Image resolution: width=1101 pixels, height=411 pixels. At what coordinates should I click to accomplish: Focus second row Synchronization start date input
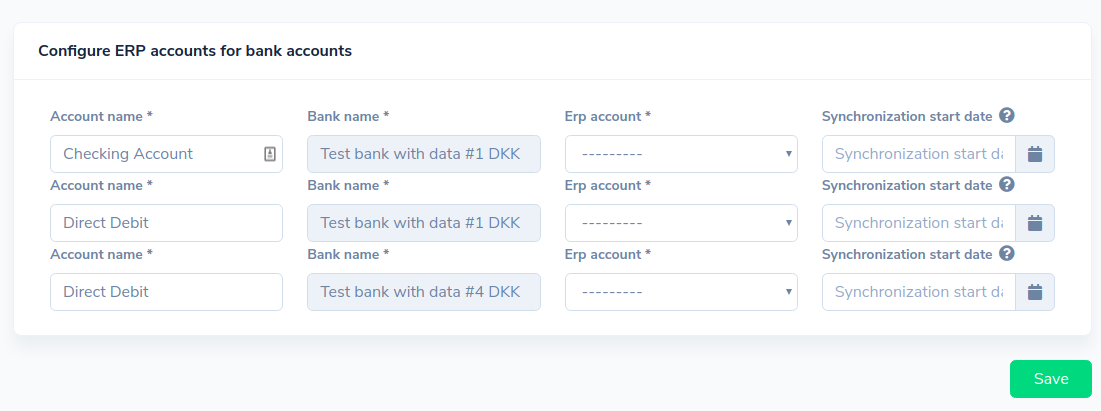click(x=918, y=223)
